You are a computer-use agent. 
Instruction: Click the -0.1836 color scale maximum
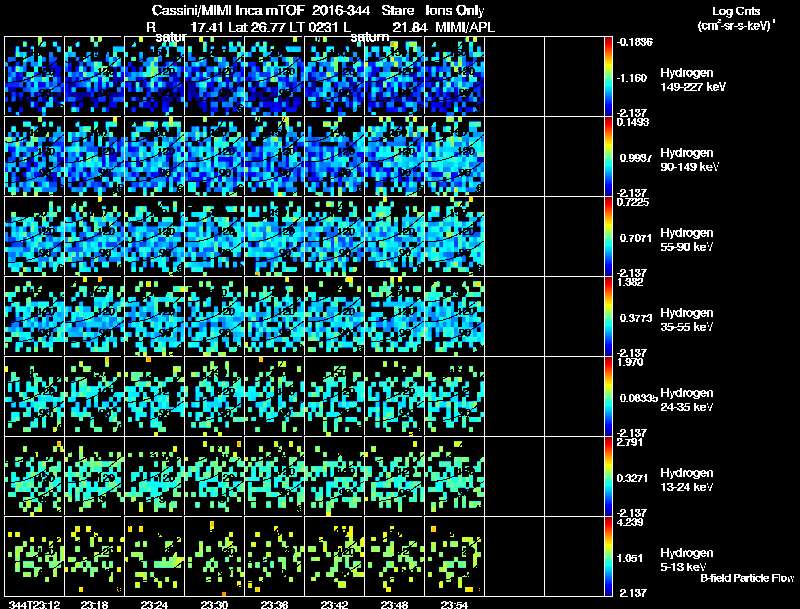click(634, 42)
